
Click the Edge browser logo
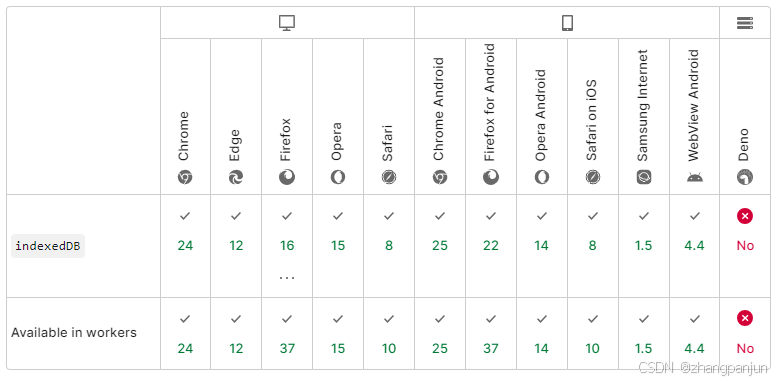[236, 177]
